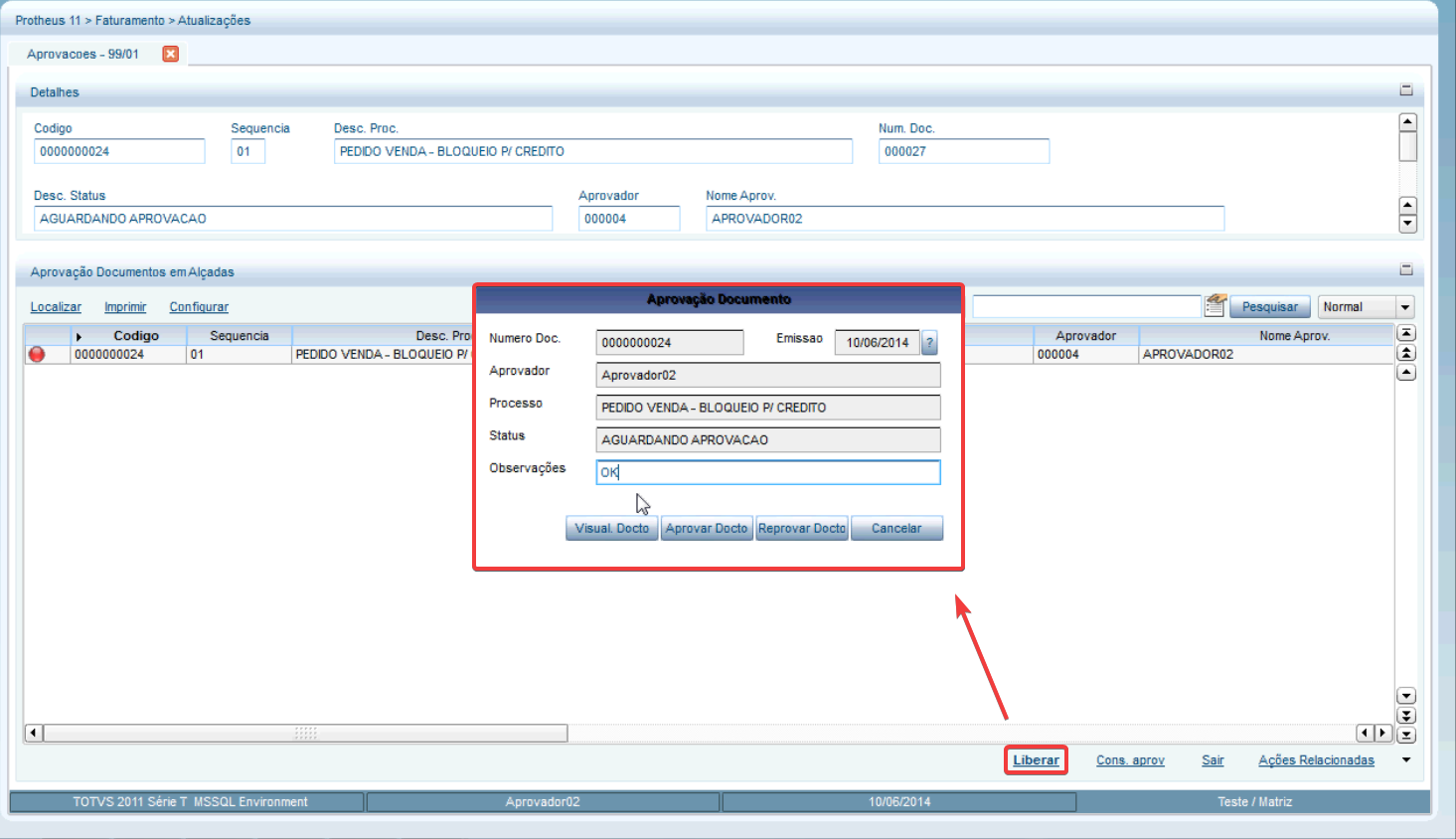Page up in the grid using the double-up arrow
Image resolution: width=1456 pixels, height=839 pixels.
coord(1406,353)
